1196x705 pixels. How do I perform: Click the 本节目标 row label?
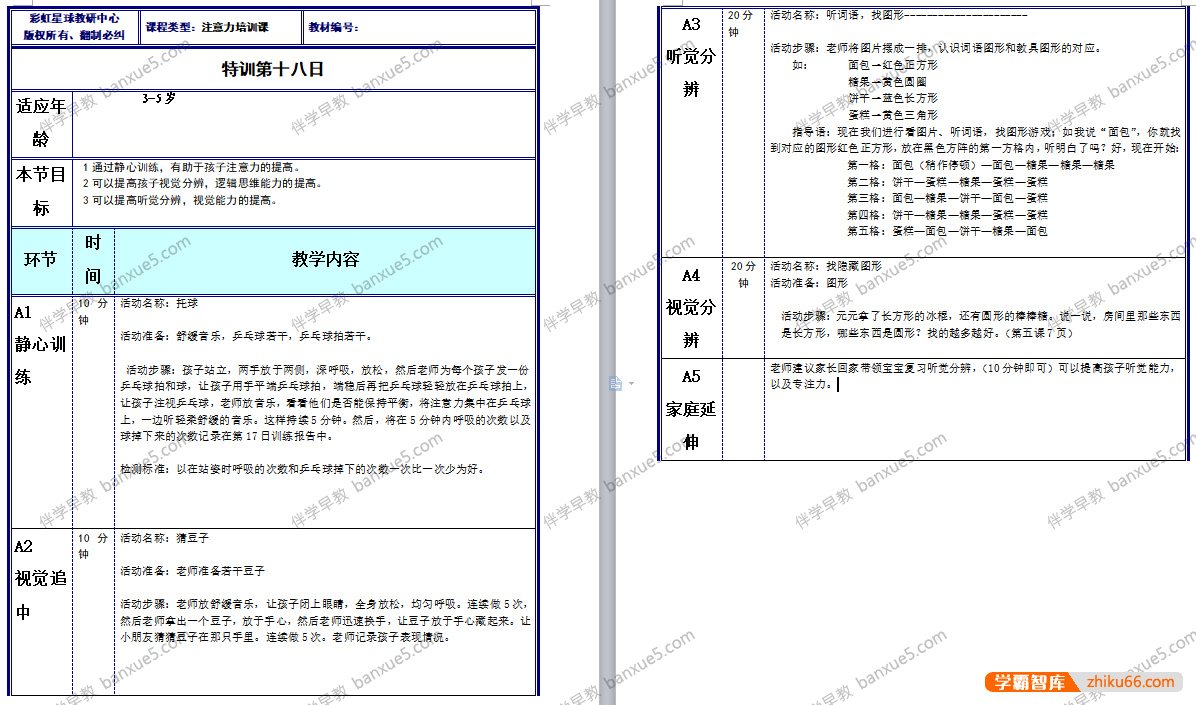pos(41,192)
